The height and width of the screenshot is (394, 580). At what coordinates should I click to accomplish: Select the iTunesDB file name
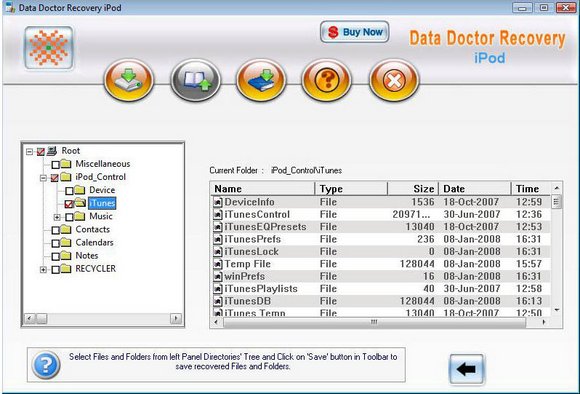[x=247, y=301]
